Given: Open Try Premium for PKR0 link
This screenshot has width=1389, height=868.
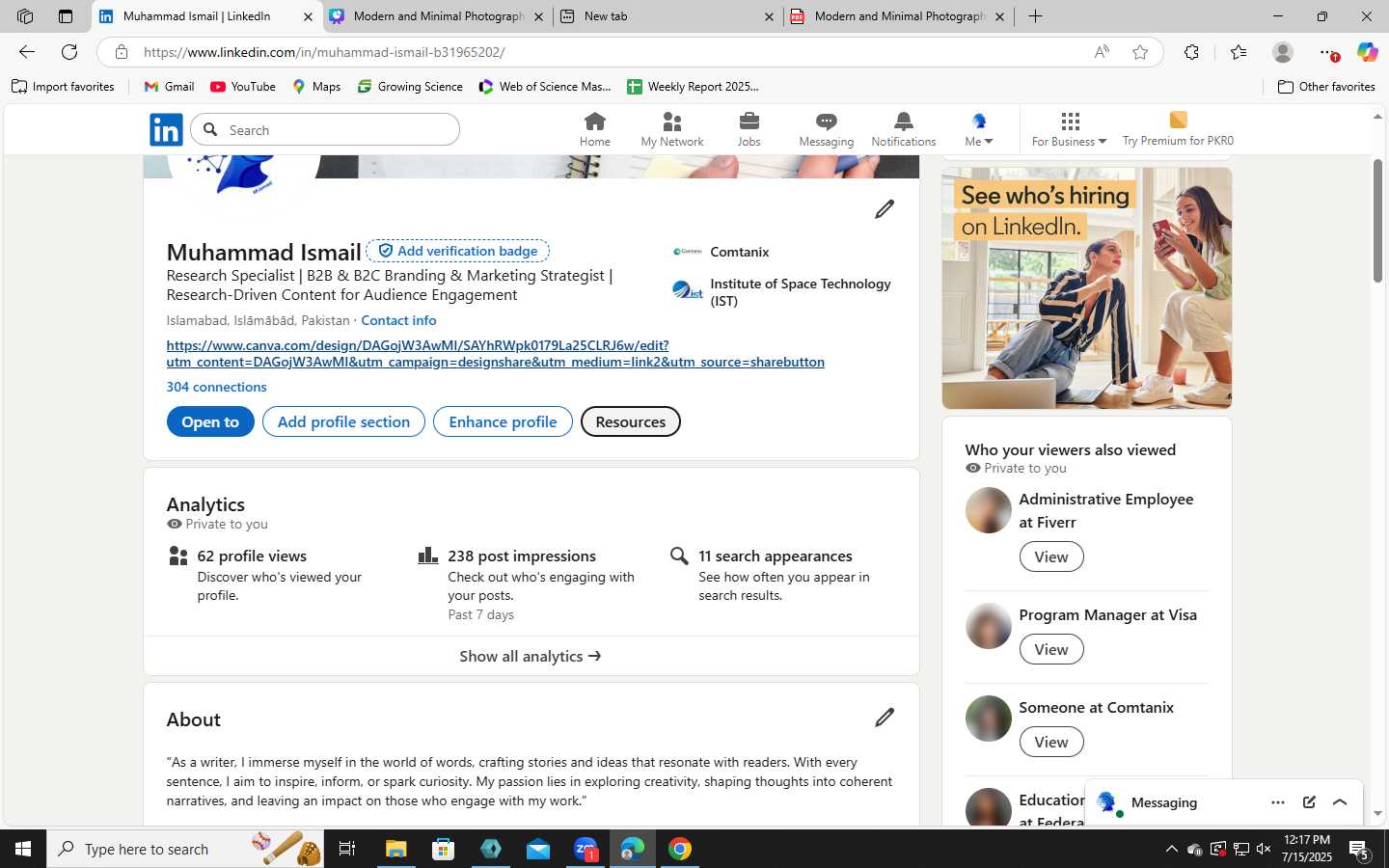Looking at the screenshot, I should [x=1178, y=129].
